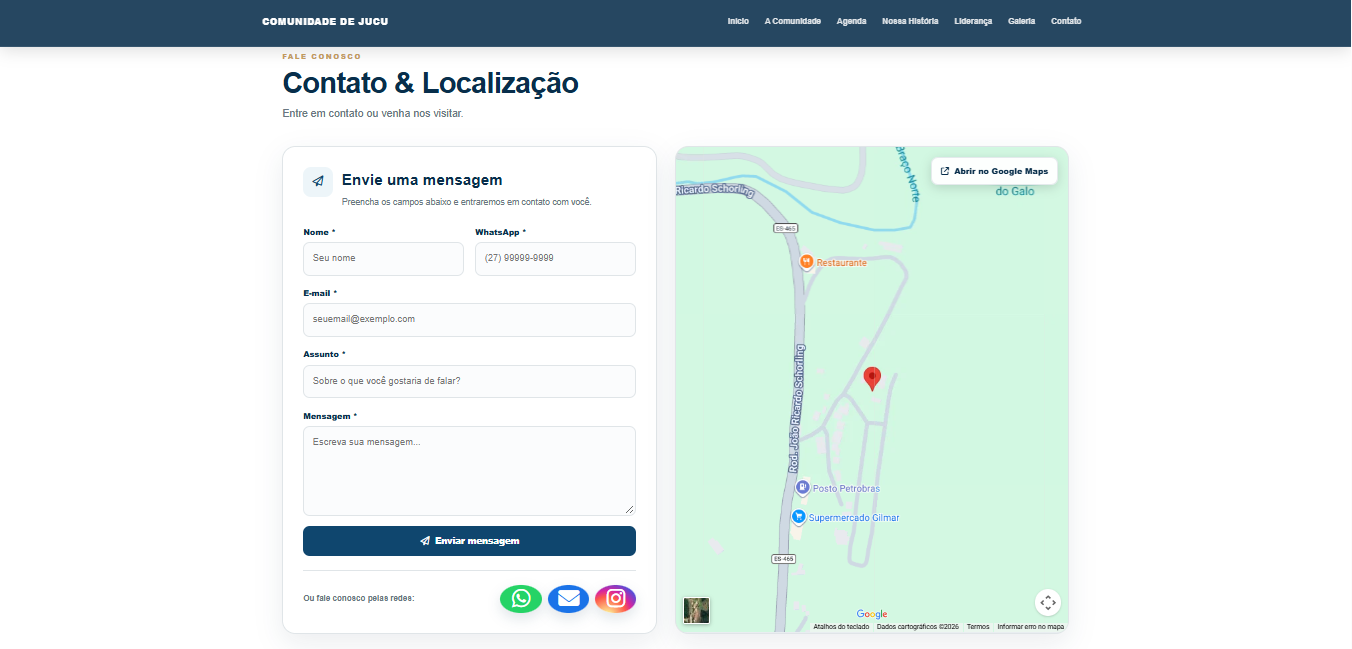Open A Comunidade navigation item
The height and width of the screenshot is (649, 1352).
tap(793, 21)
